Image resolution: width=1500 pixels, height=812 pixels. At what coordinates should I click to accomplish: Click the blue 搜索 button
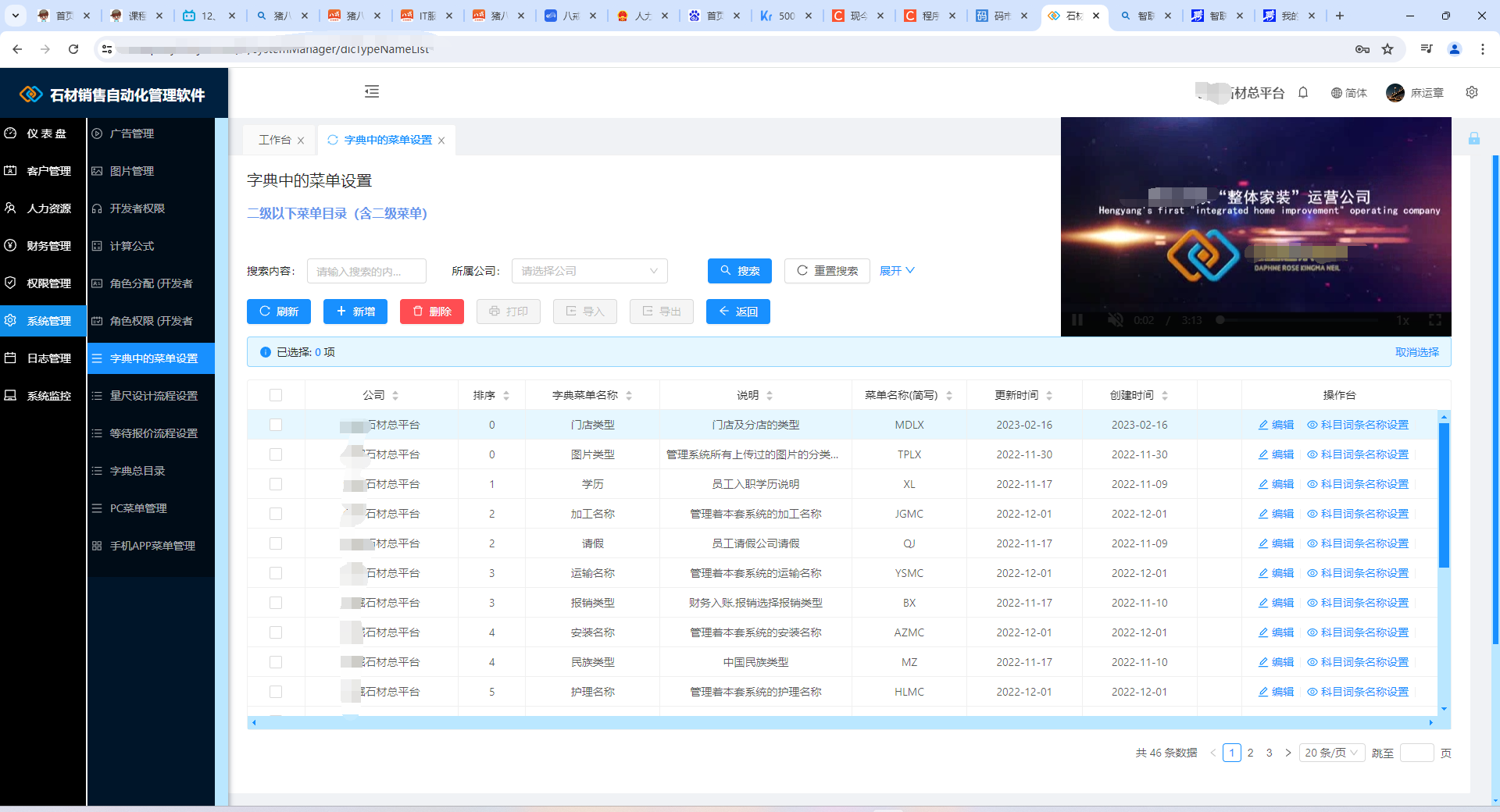(740, 271)
